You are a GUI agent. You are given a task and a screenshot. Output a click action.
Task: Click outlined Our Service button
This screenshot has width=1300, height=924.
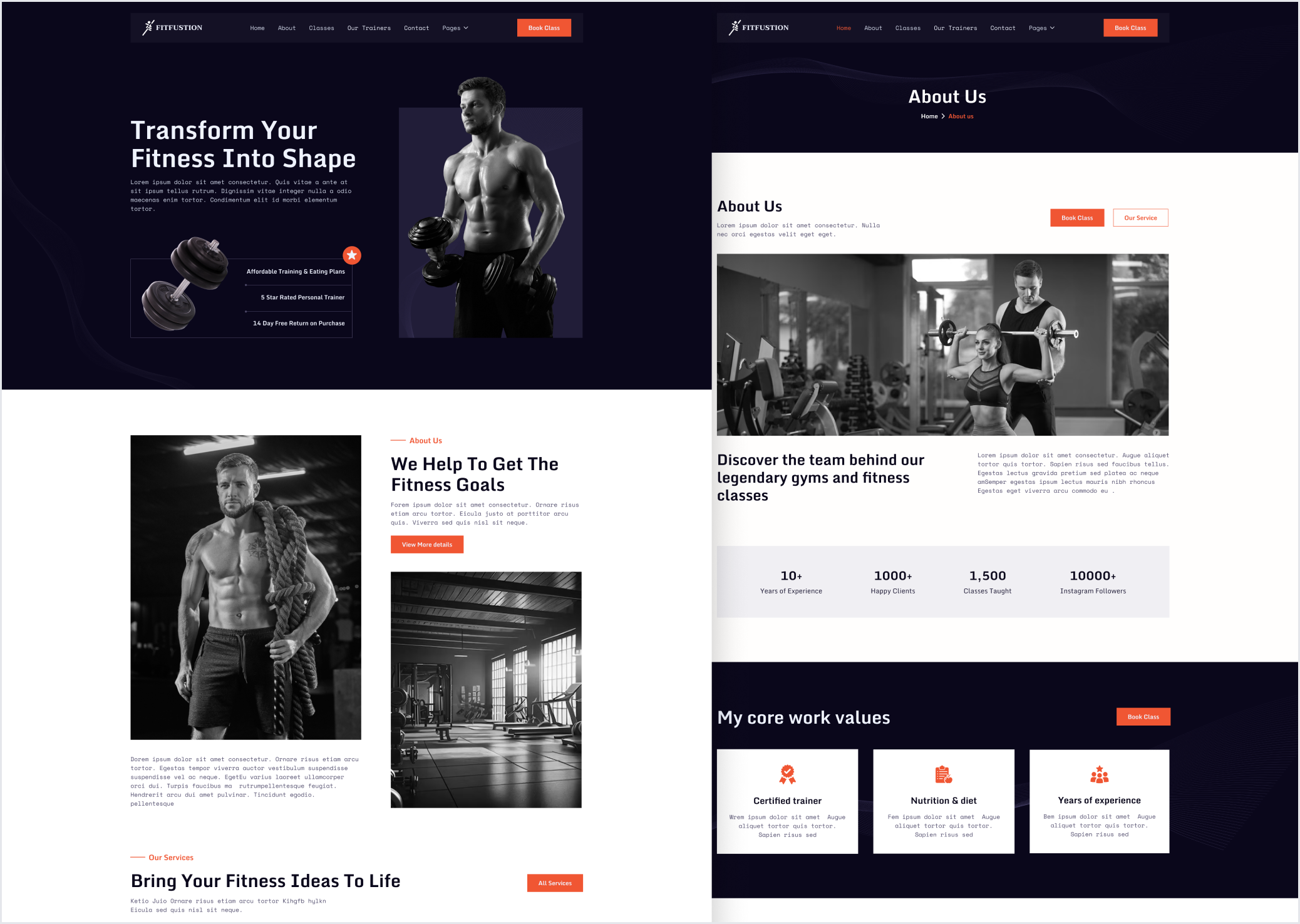point(1140,218)
